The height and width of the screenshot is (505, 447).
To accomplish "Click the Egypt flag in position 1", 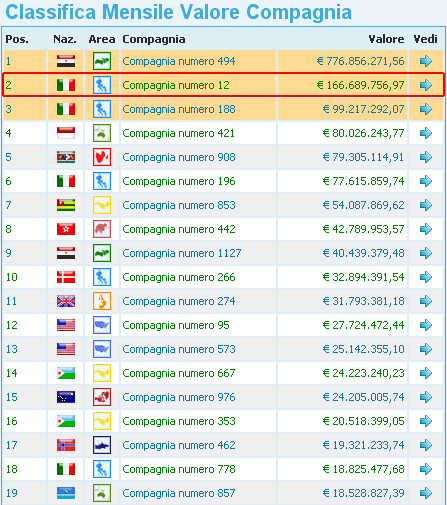I will [x=66, y=61].
